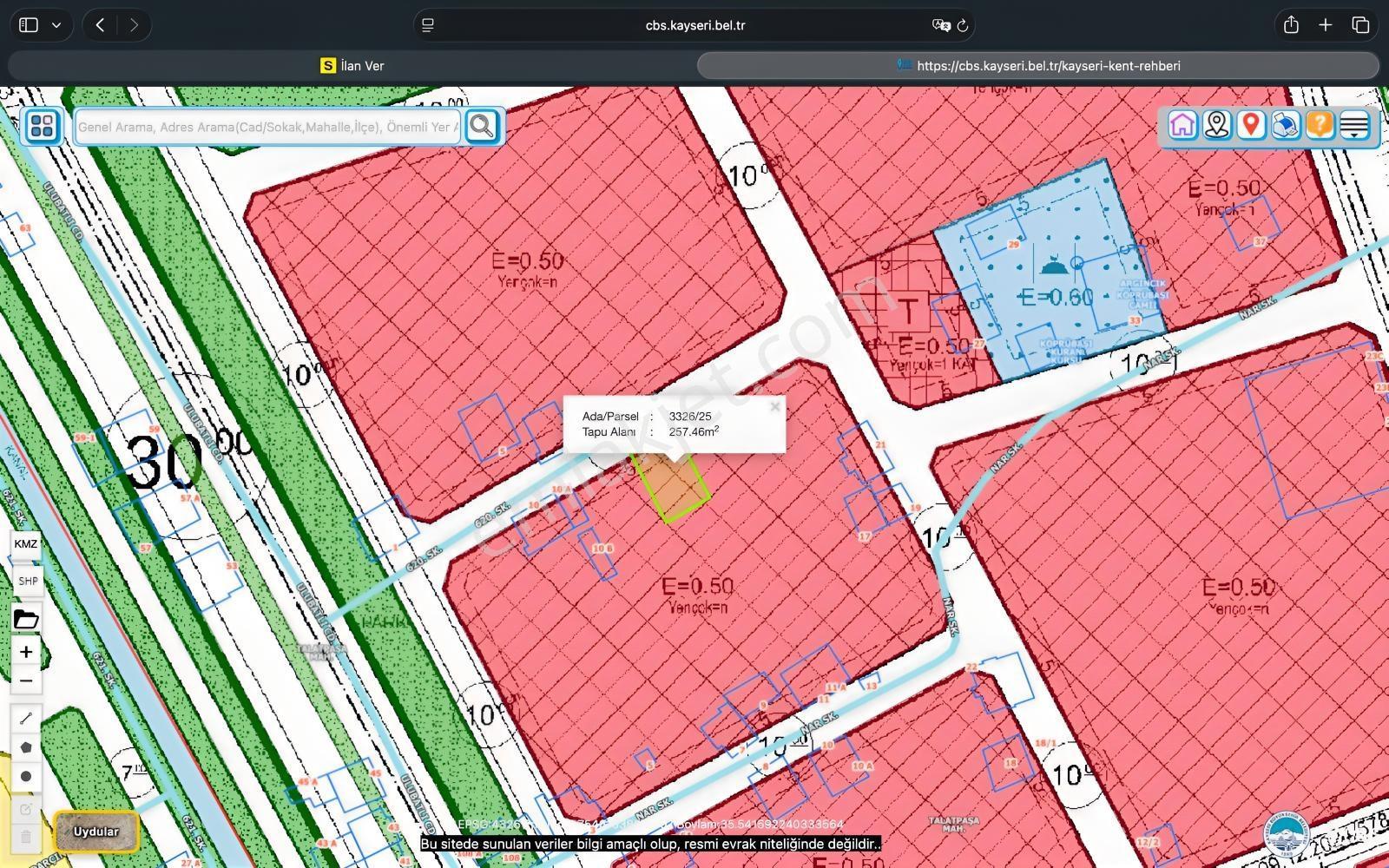
Task: Switch to the Uydular satellite basemap
Action: point(96,832)
